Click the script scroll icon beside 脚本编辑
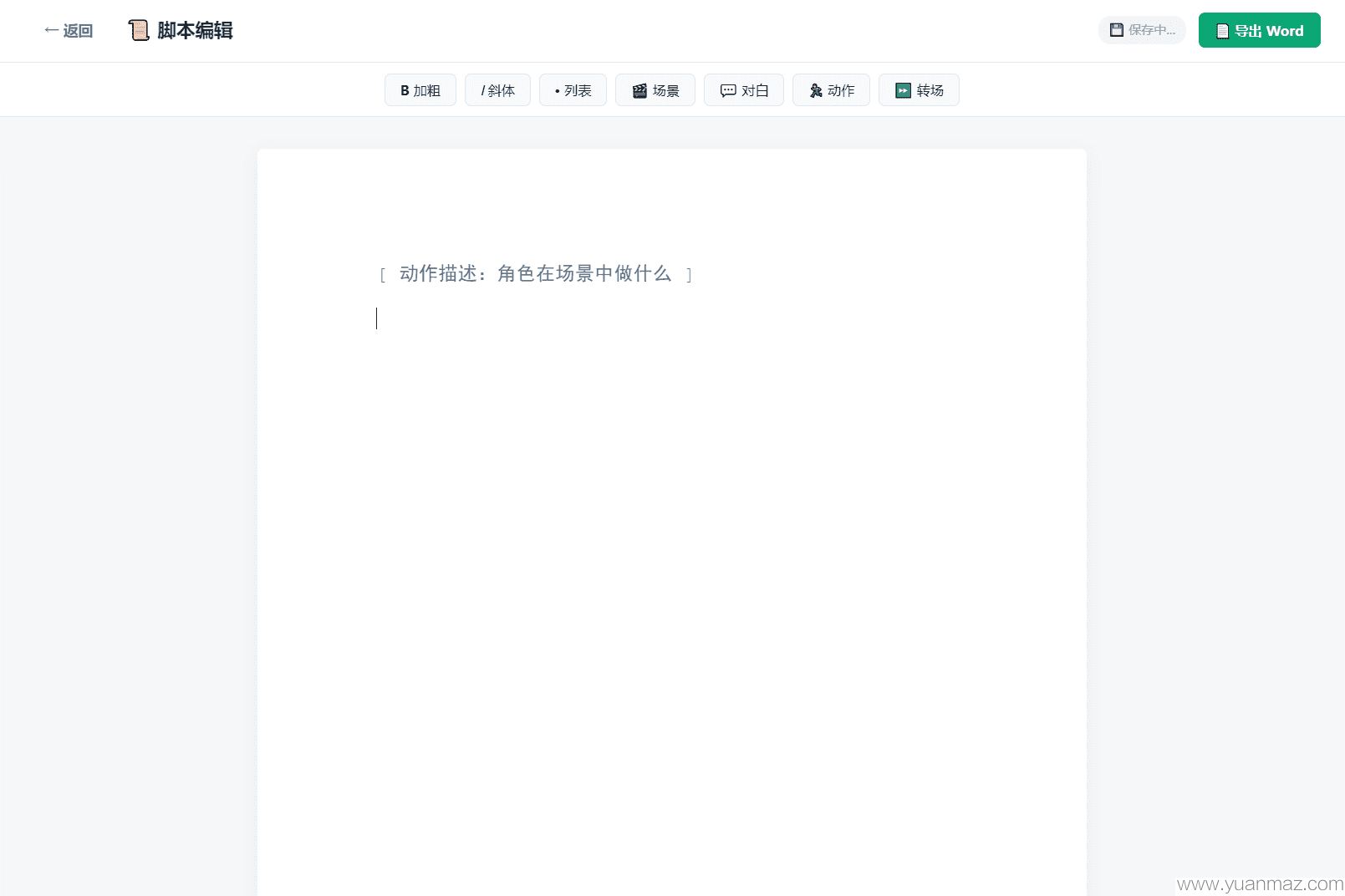 tap(139, 31)
